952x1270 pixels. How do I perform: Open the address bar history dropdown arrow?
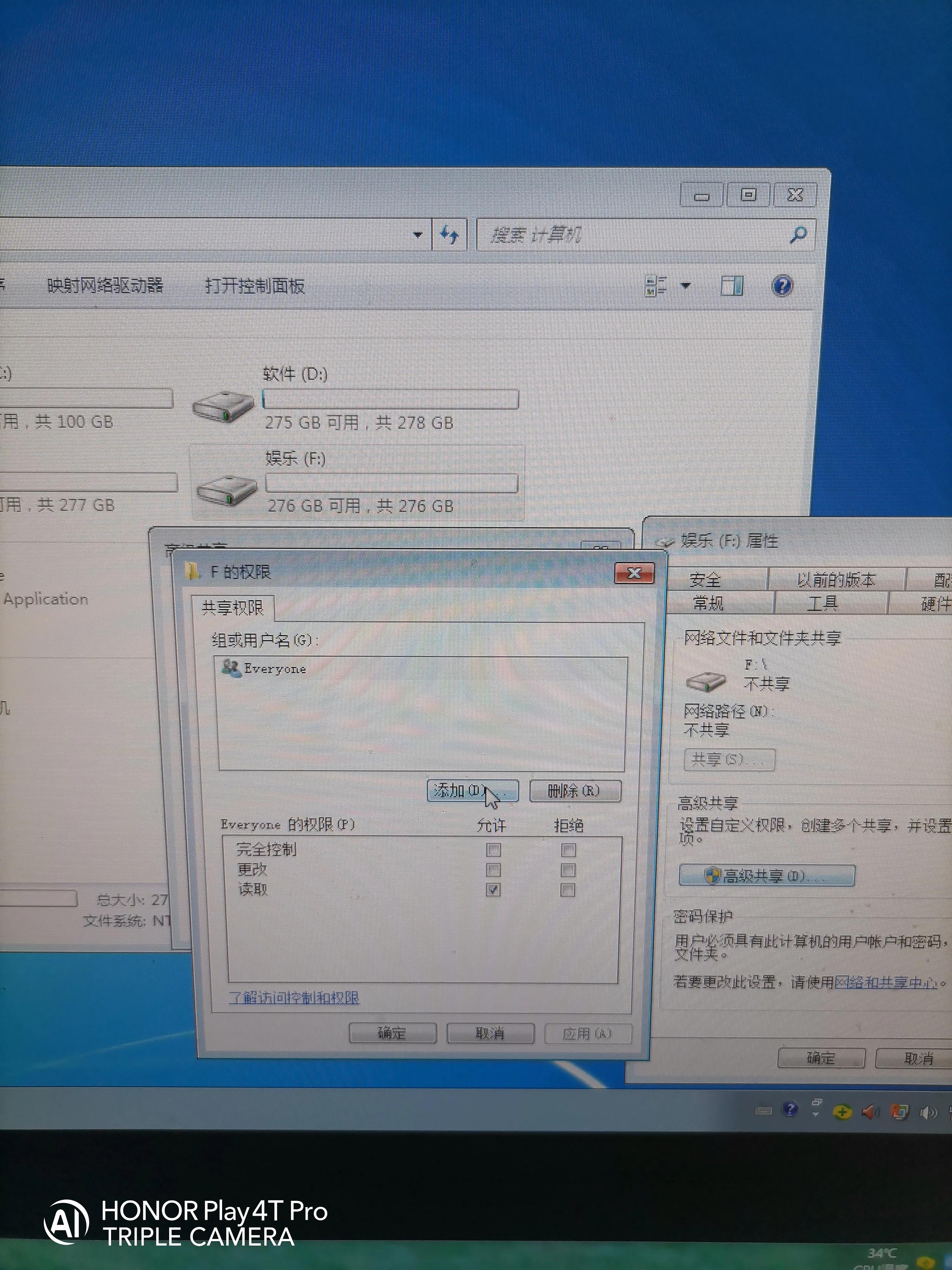417,234
